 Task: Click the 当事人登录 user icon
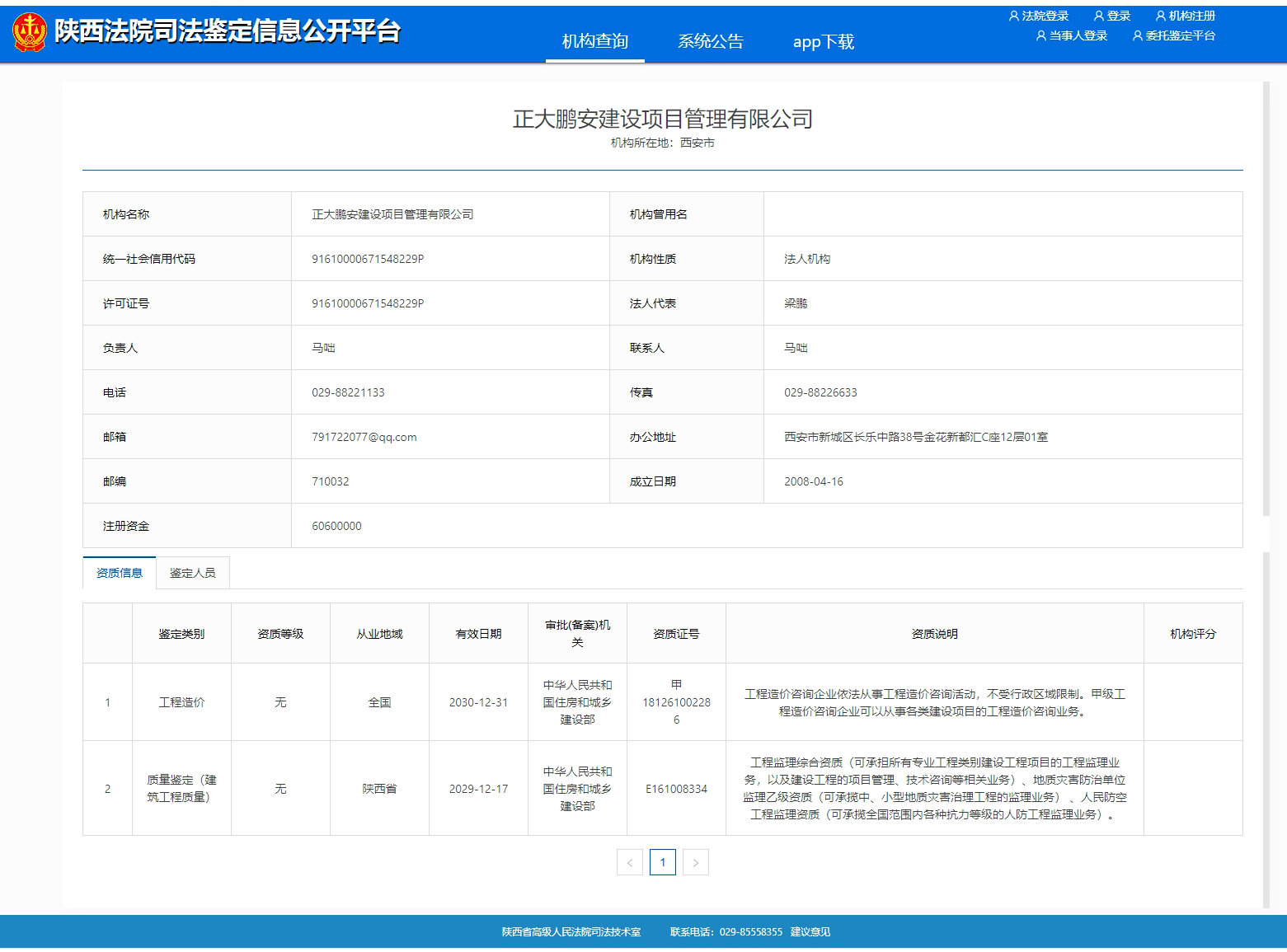[x=1040, y=36]
